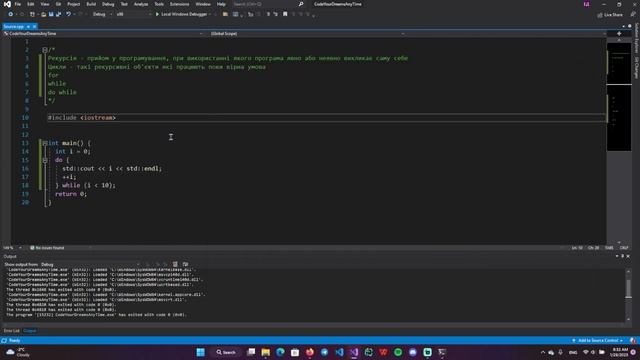Open the File menu

click(18, 4)
